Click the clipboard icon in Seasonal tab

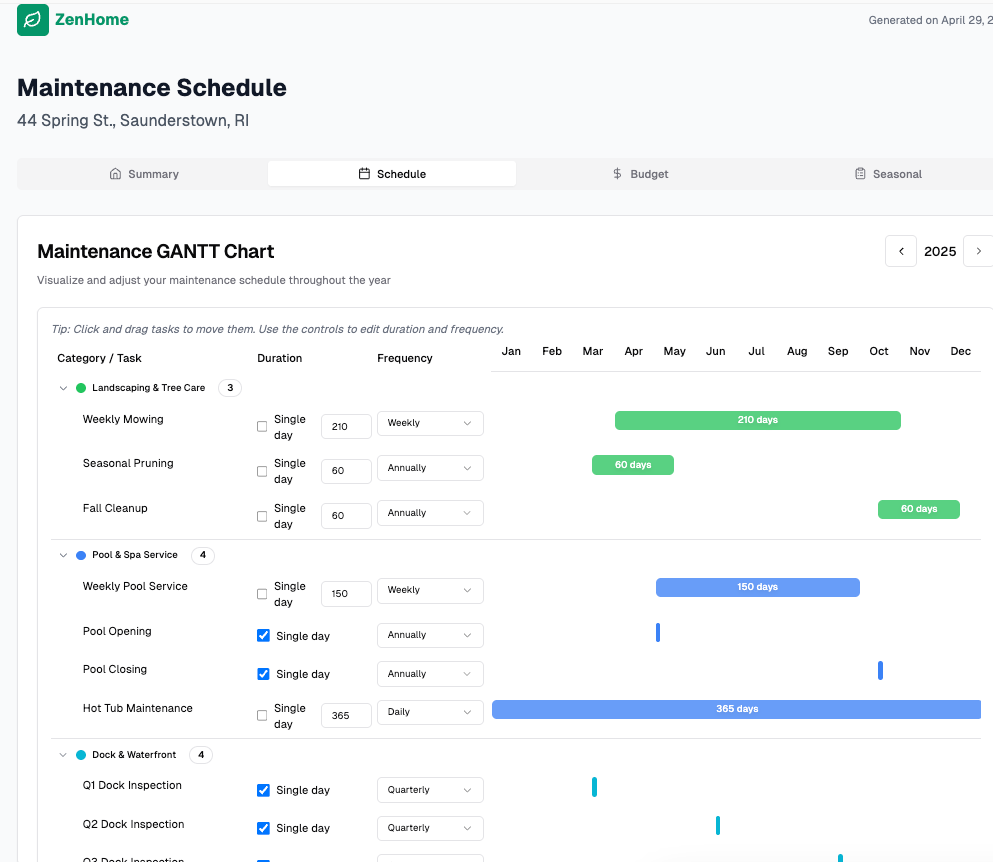(860, 174)
